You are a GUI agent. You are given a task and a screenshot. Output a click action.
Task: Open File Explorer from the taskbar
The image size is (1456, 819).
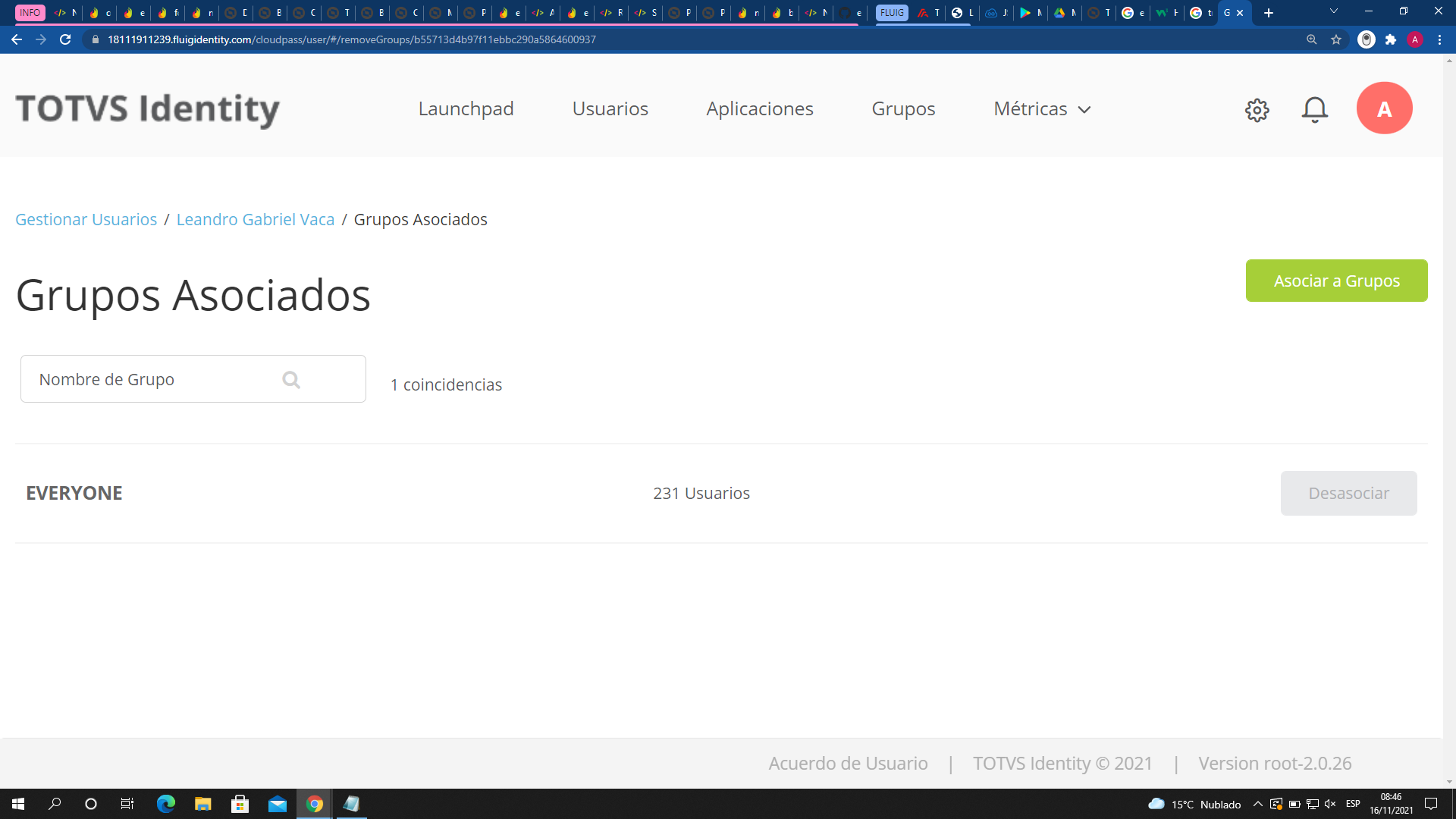coord(202,804)
